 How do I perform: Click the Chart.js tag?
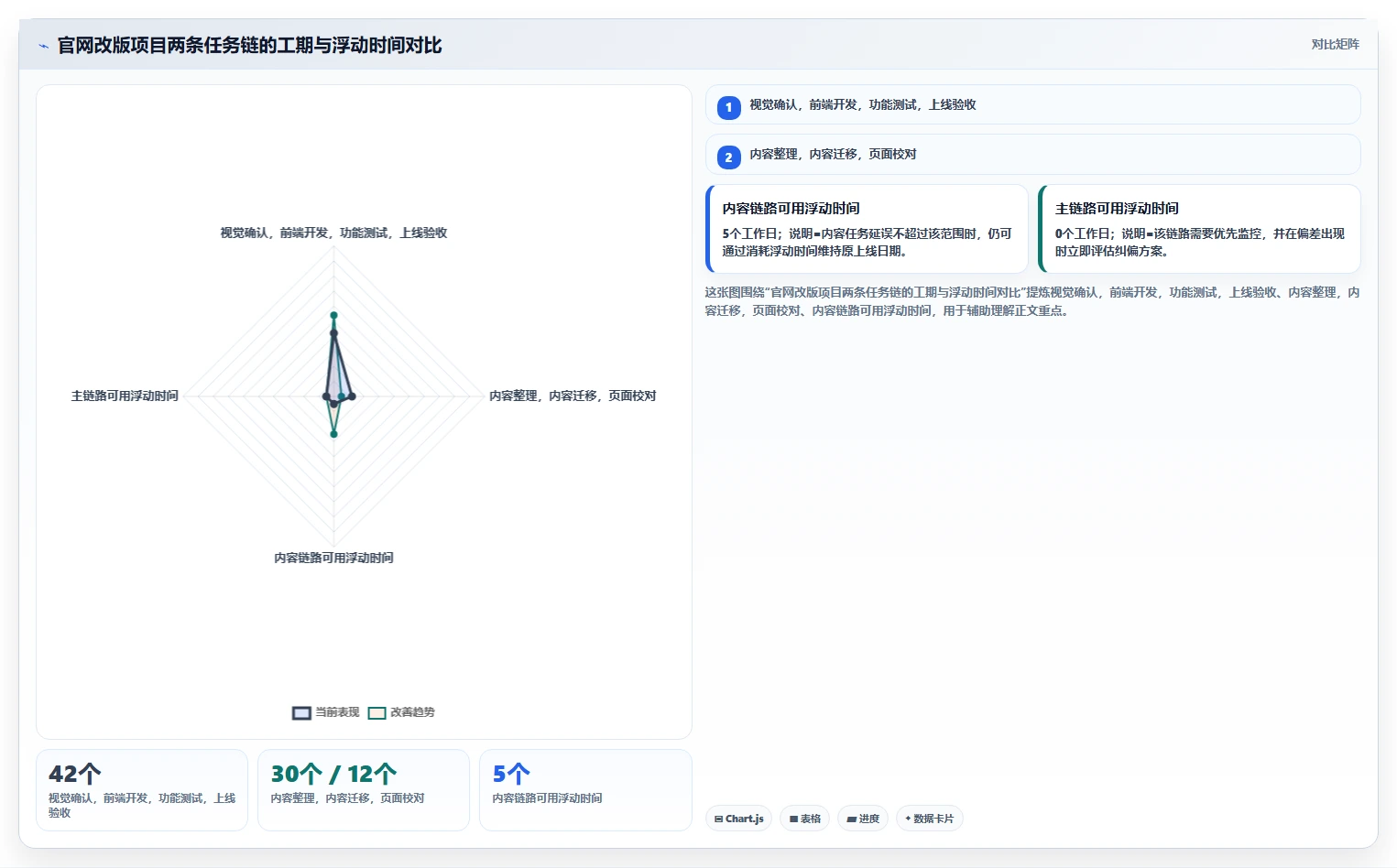click(x=738, y=819)
